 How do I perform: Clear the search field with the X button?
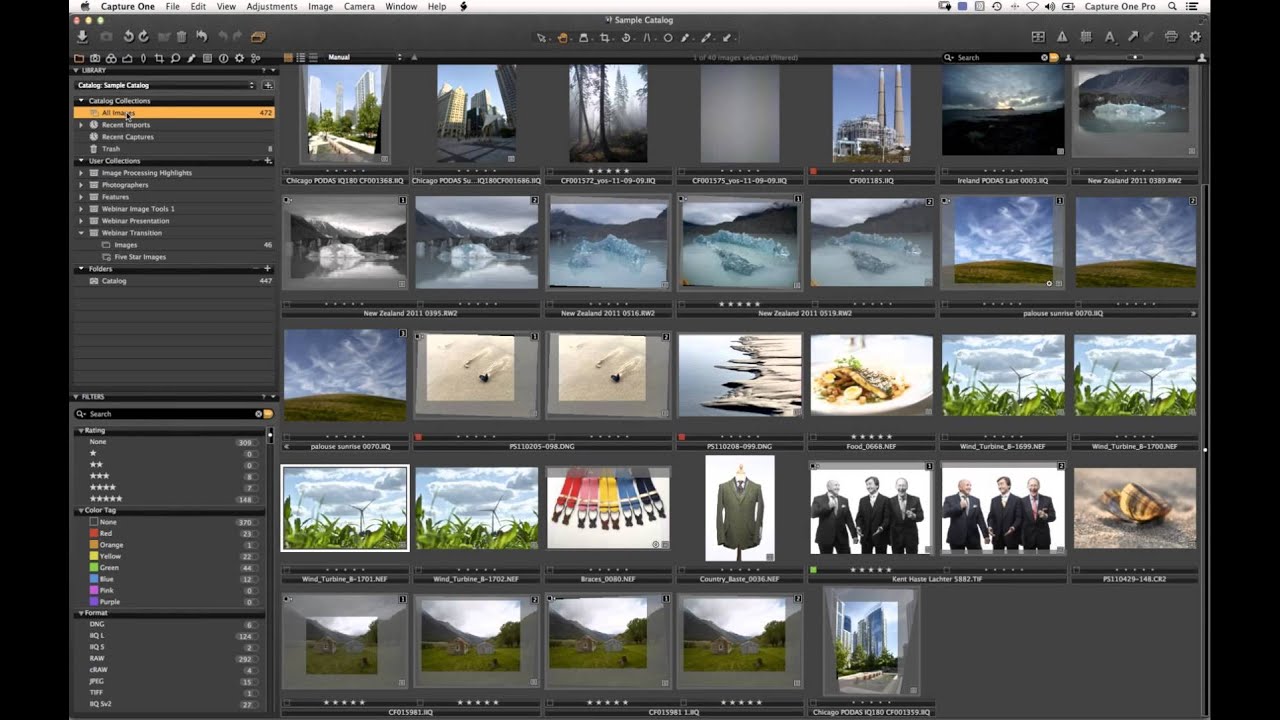click(1045, 57)
